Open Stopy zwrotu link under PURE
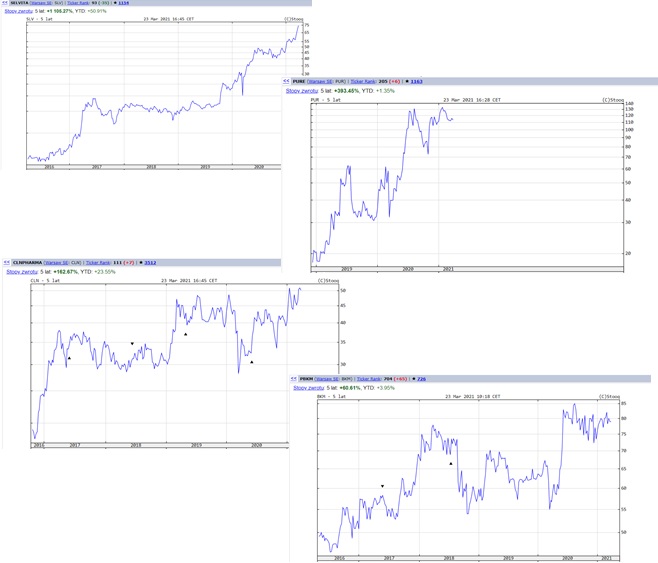The height and width of the screenshot is (563, 658). click(301, 90)
